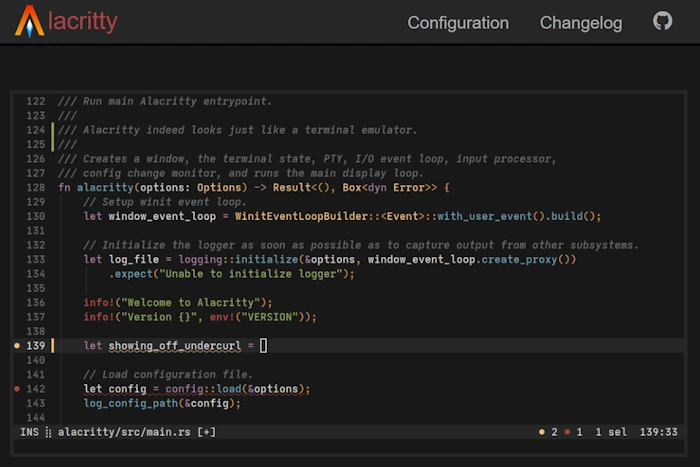700x467 pixels.
Task: Click line number 128
Action: pos(36,188)
